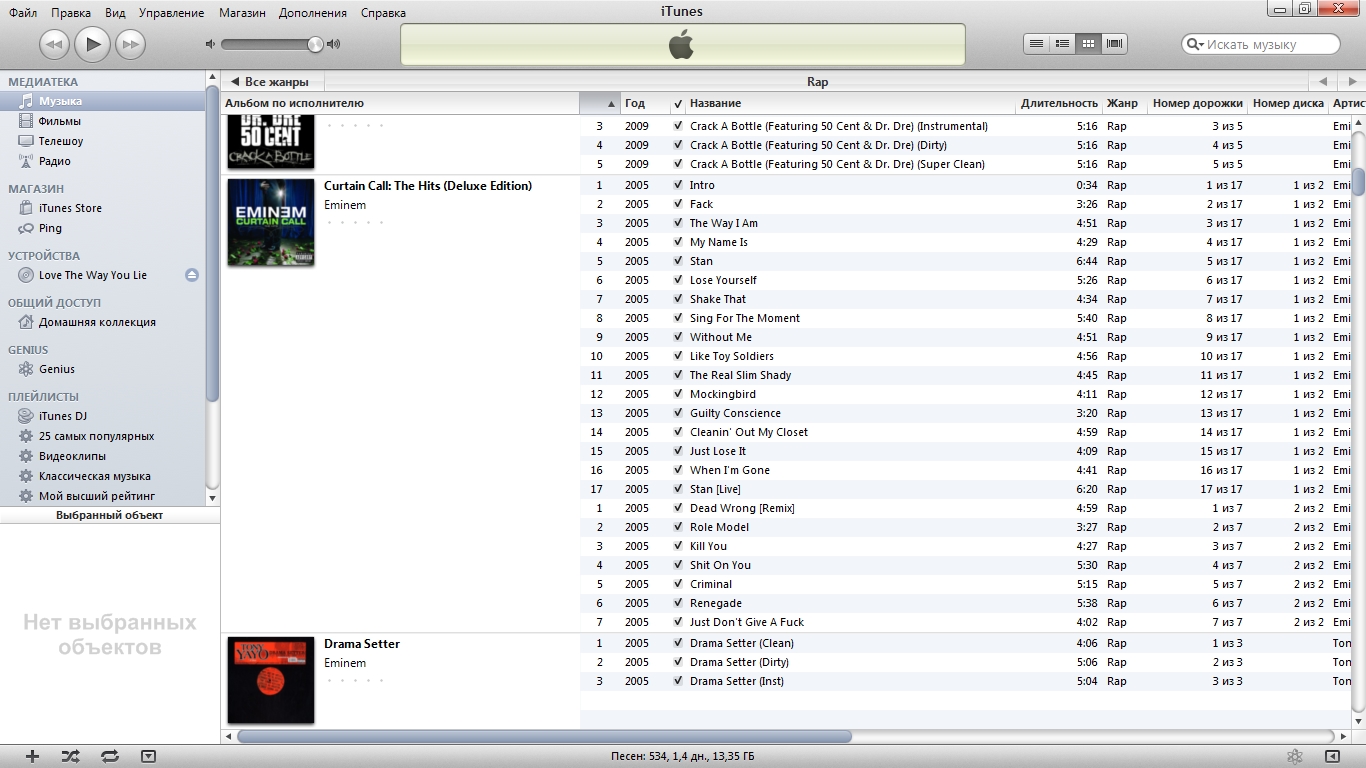The width and height of the screenshot is (1366, 768).
Task: Toggle repeat in the bottom bar
Action: click(110, 757)
